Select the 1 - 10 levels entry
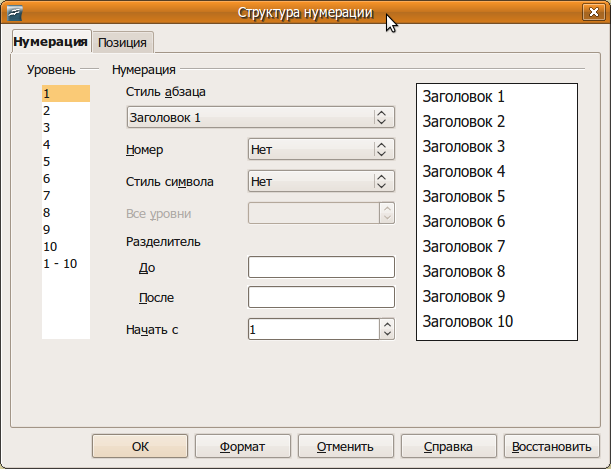 coord(66,264)
